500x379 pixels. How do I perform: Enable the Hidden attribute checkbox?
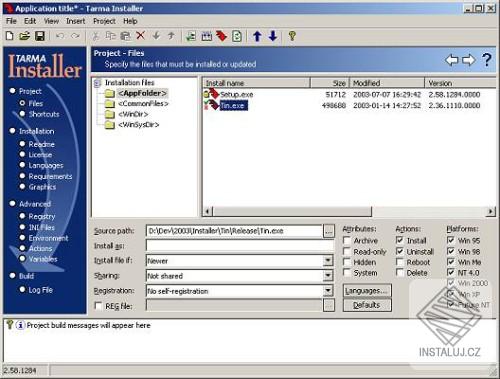(347, 262)
